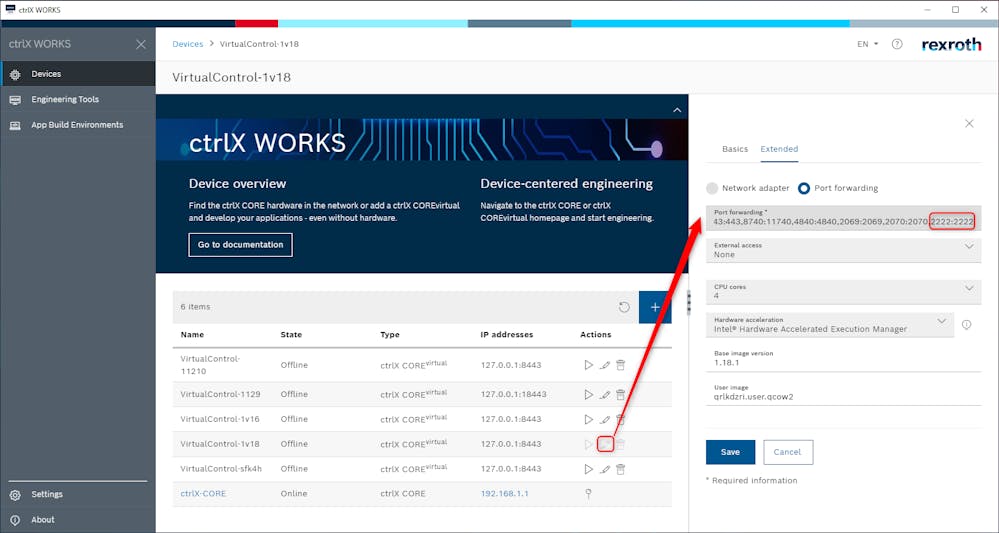999x533 pixels.
Task: Click the 127.0.0.1:18443 IP address cell
Action: click(514, 394)
